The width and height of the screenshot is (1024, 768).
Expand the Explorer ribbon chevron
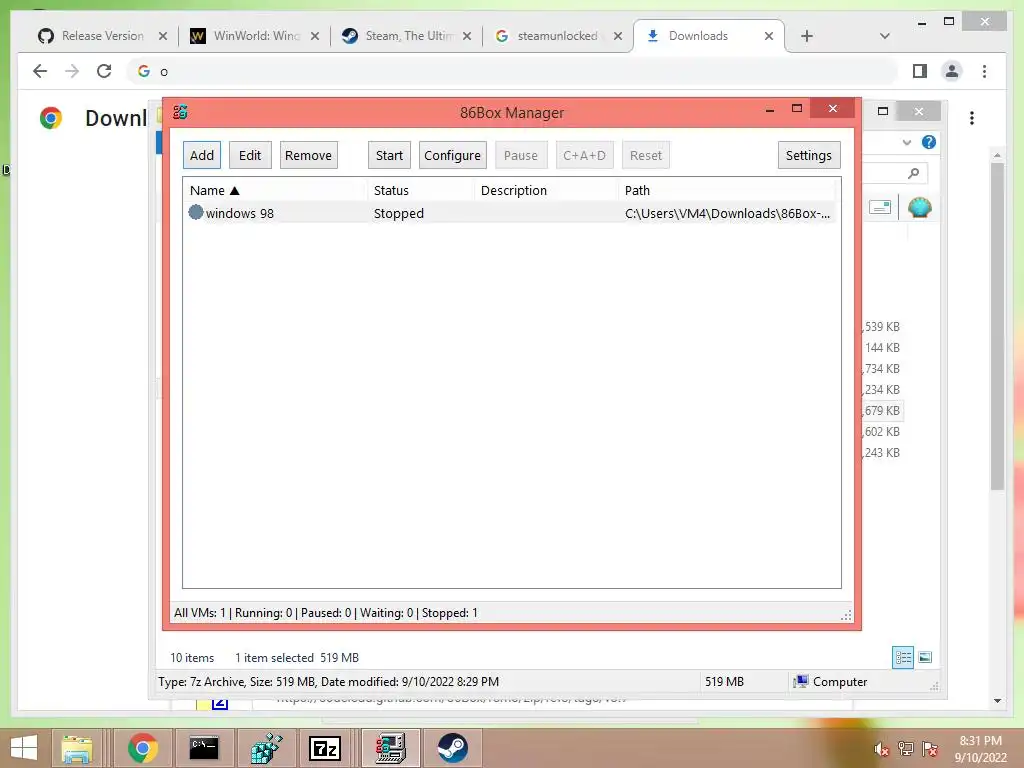[906, 142]
